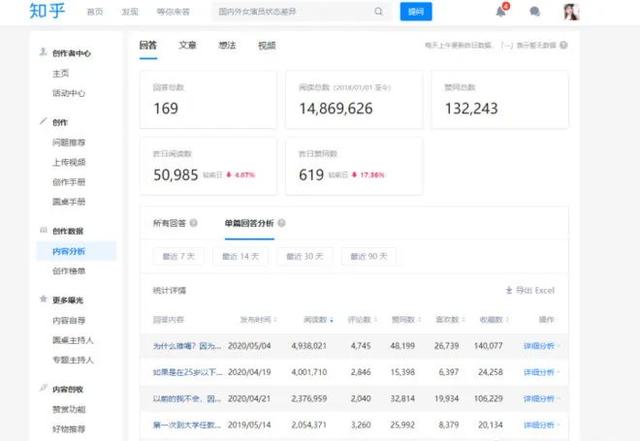The width and height of the screenshot is (640, 441).
Task: Open the answer titled 如果是在25岁以下...
Action: pos(187,372)
